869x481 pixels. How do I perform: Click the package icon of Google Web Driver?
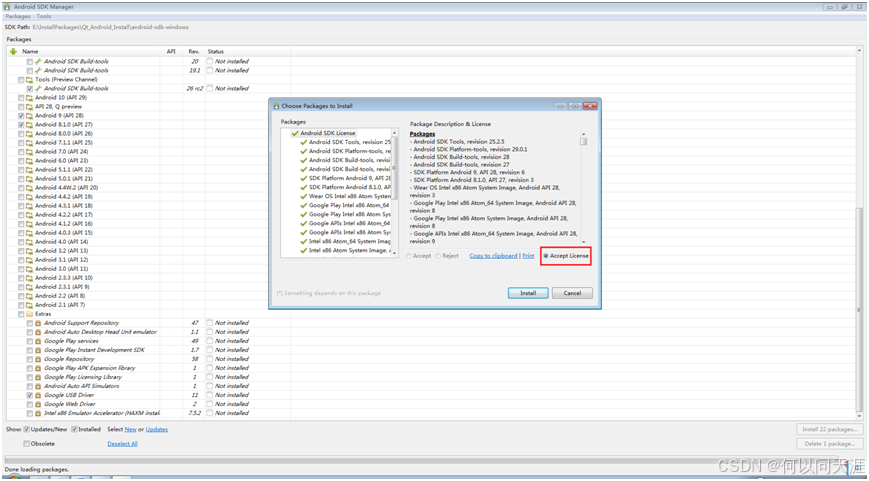tap(38, 404)
